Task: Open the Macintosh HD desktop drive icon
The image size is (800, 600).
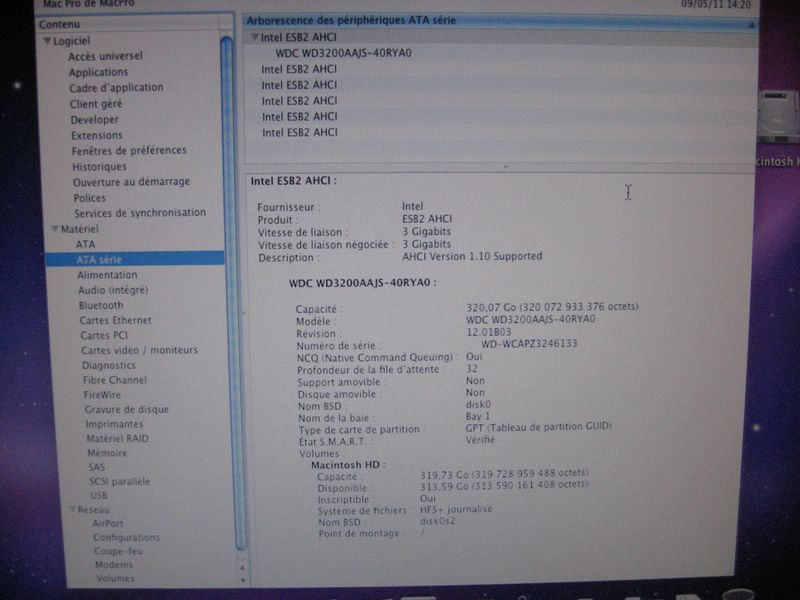Action: click(x=778, y=118)
